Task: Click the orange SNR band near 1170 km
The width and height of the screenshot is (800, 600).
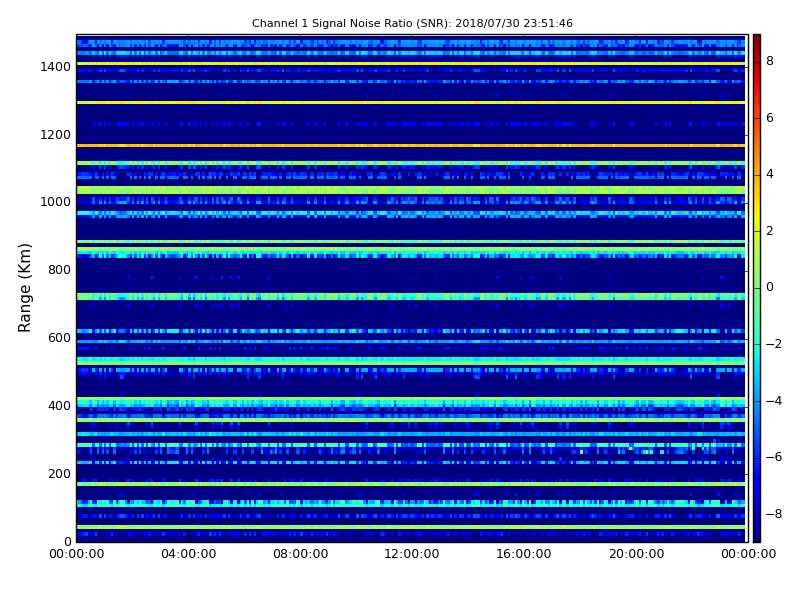Action: 411,146
